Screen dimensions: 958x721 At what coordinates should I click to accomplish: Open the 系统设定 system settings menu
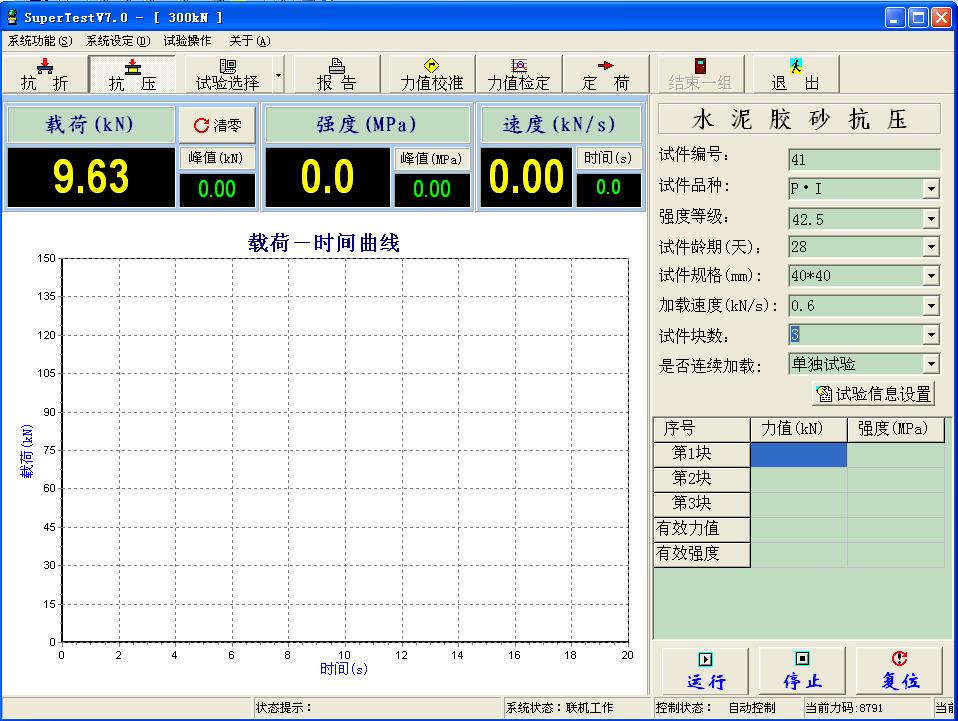point(115,41)
